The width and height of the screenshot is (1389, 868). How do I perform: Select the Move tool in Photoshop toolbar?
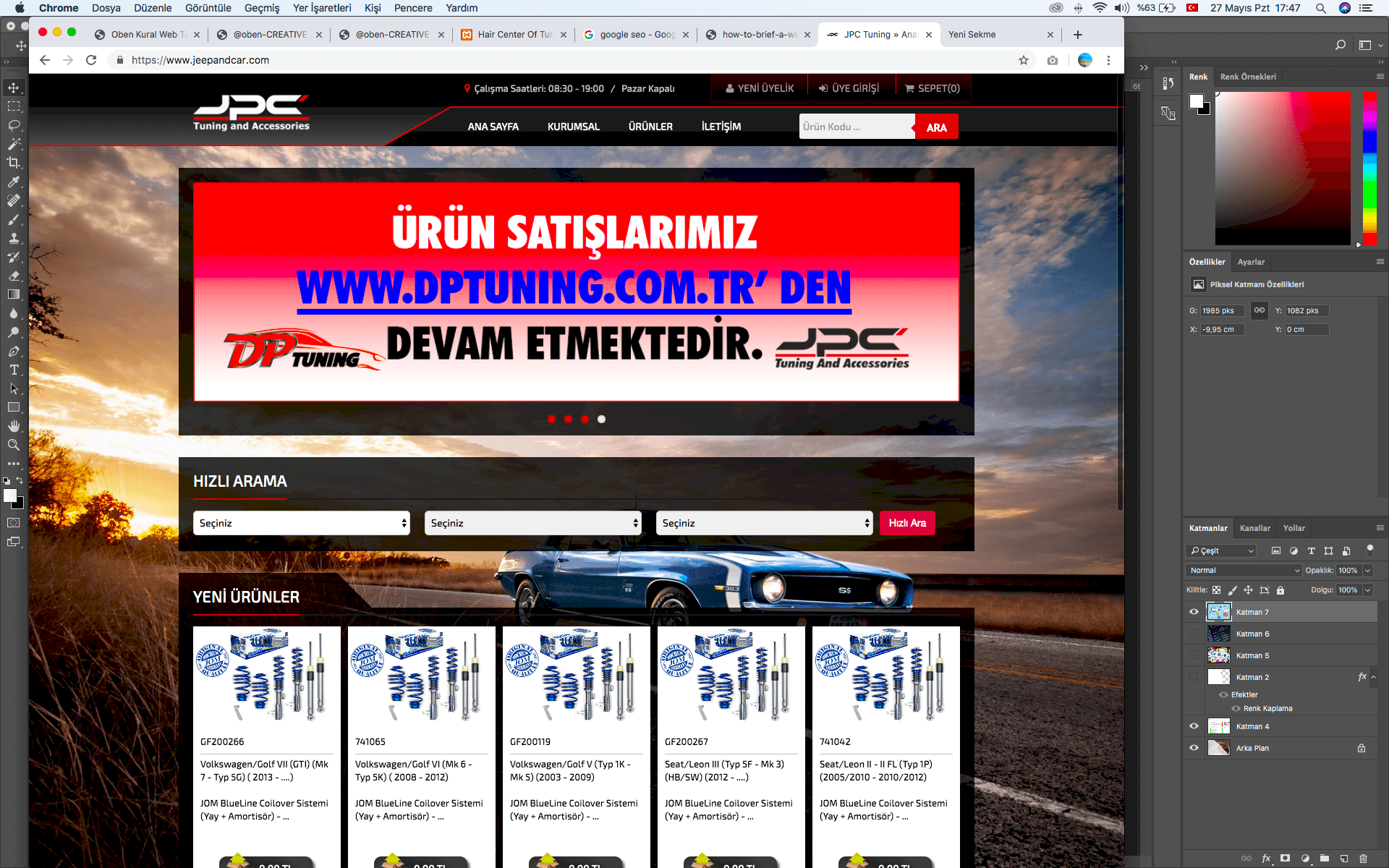tap(14, 88)
